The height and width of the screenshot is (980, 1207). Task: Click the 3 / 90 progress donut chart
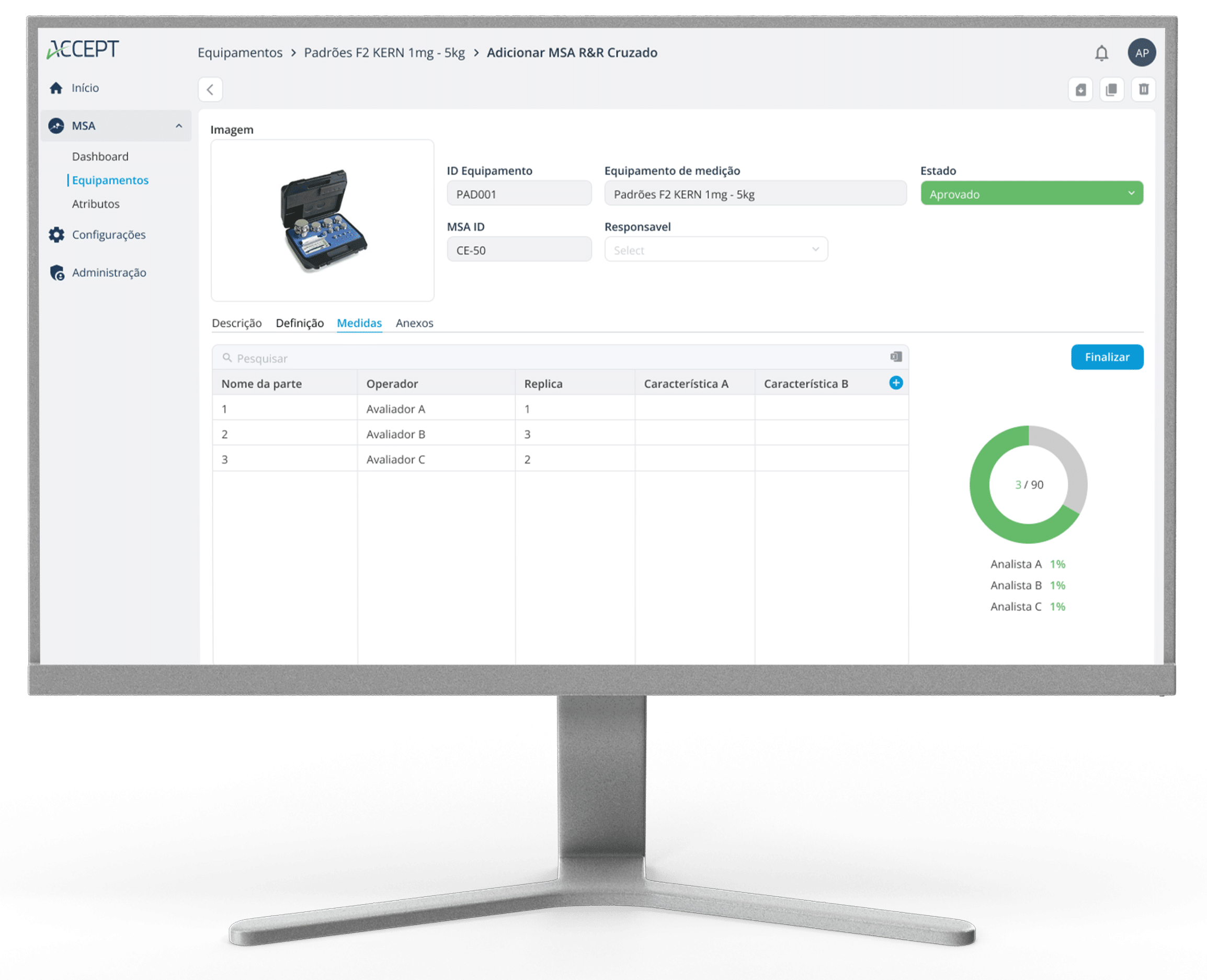pyautogui.click(x=1028, y=484)
